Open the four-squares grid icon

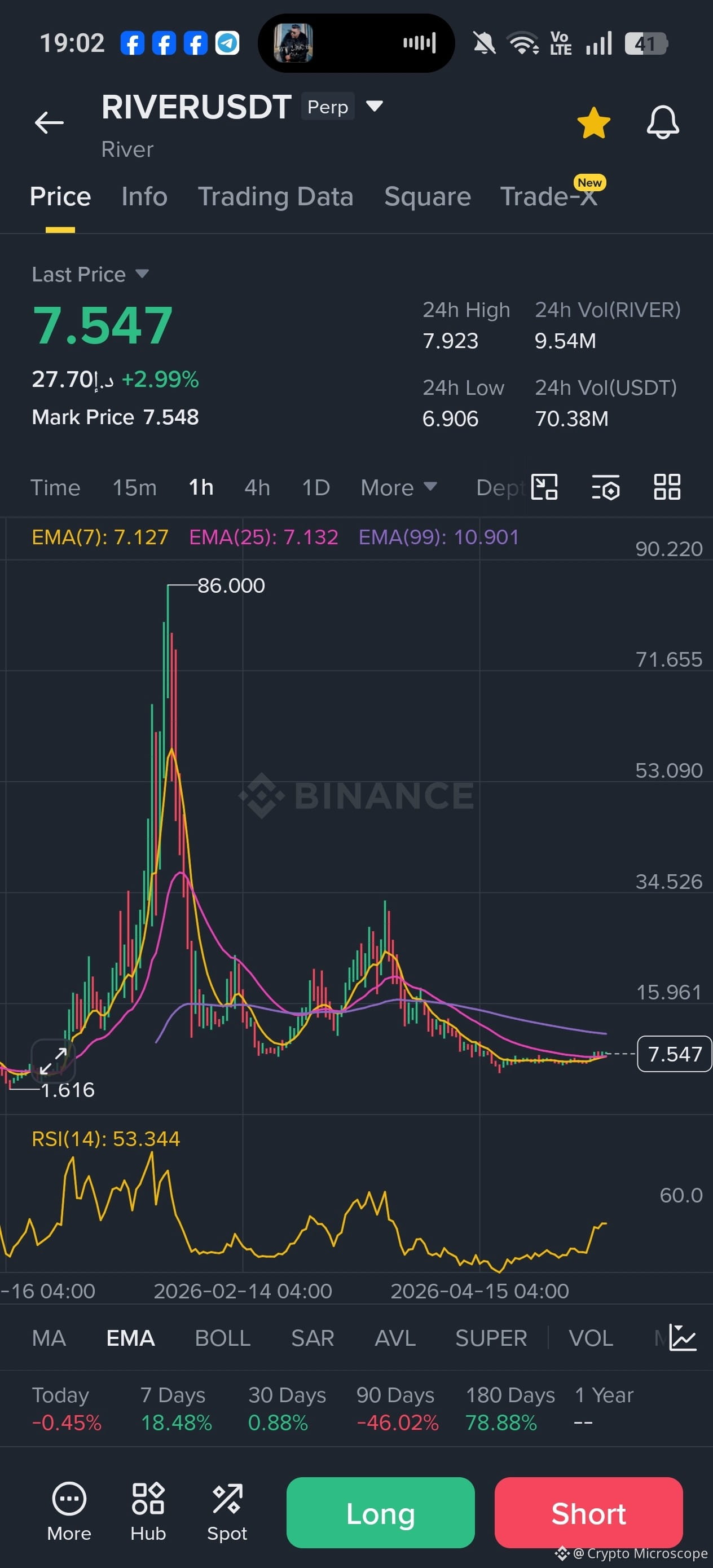(667, 487)
